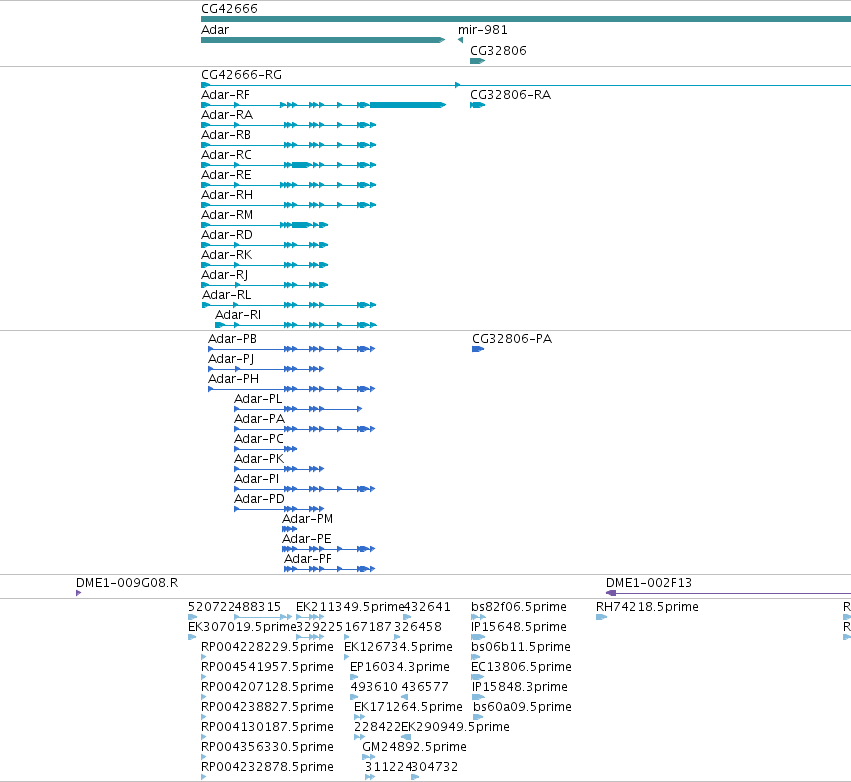Click the Adar-PA protein label

259,419
